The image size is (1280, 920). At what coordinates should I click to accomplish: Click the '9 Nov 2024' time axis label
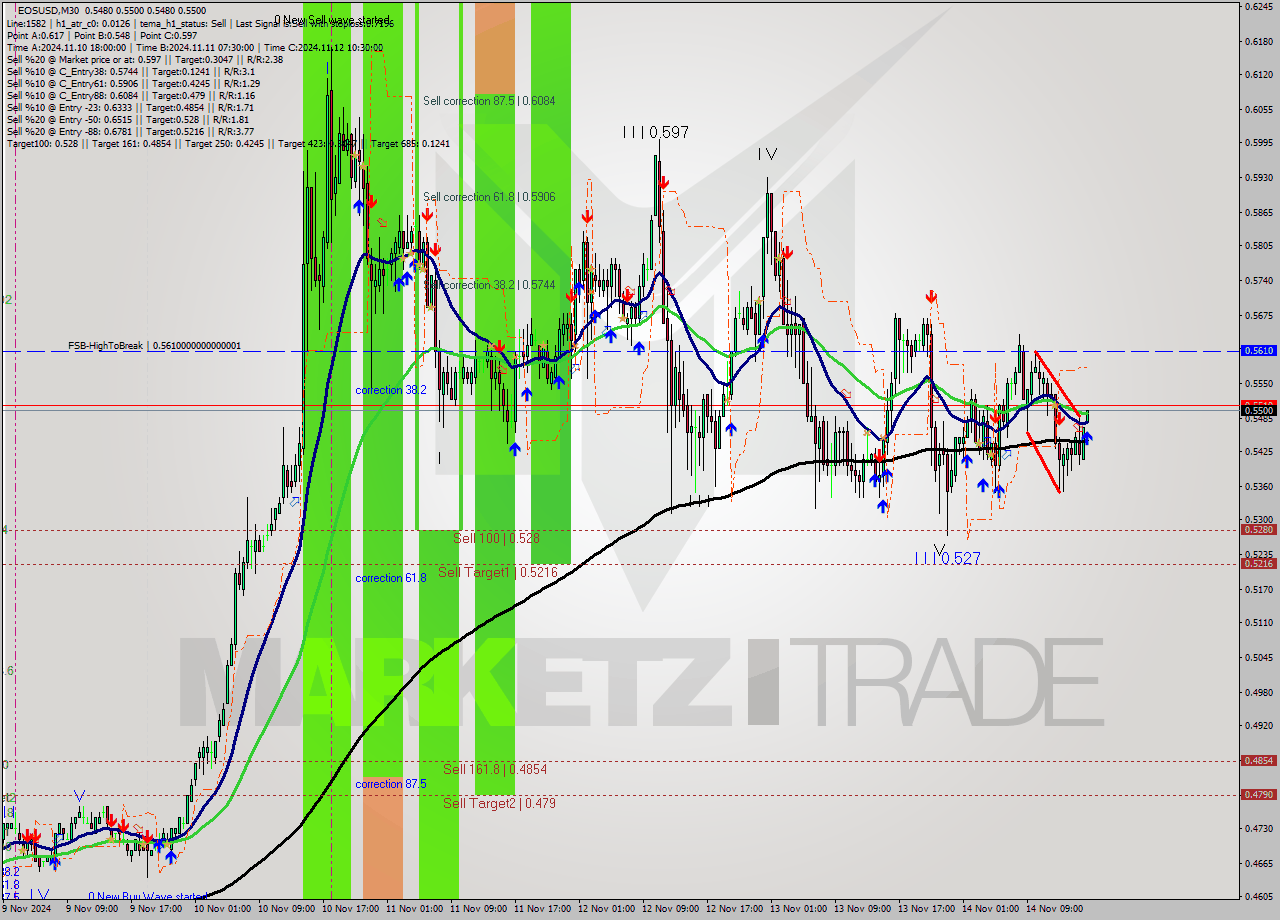click(x=25, y=910)
